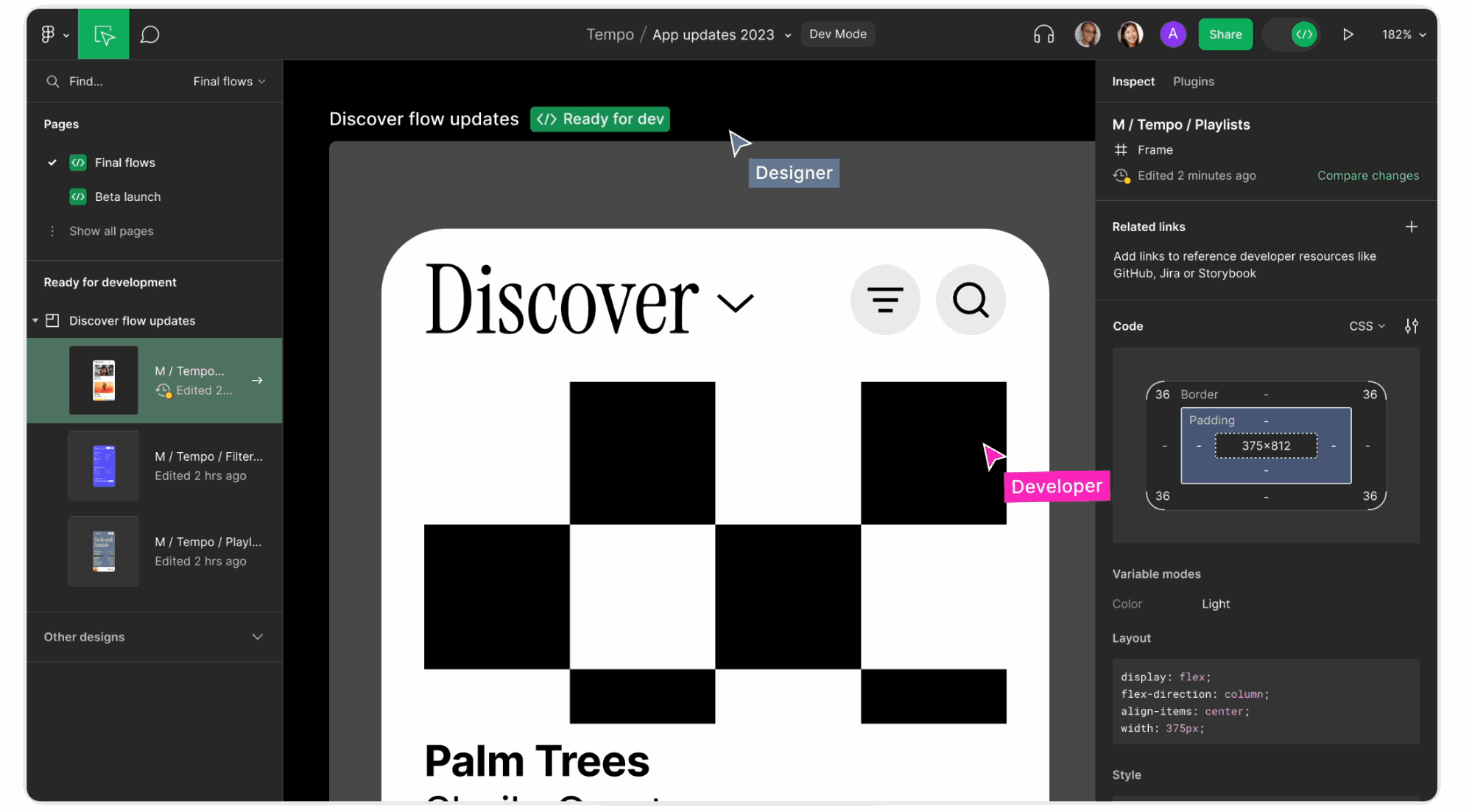The image size is (1472, 812).
Task: Open the Figma main menu
Action: 49,34
